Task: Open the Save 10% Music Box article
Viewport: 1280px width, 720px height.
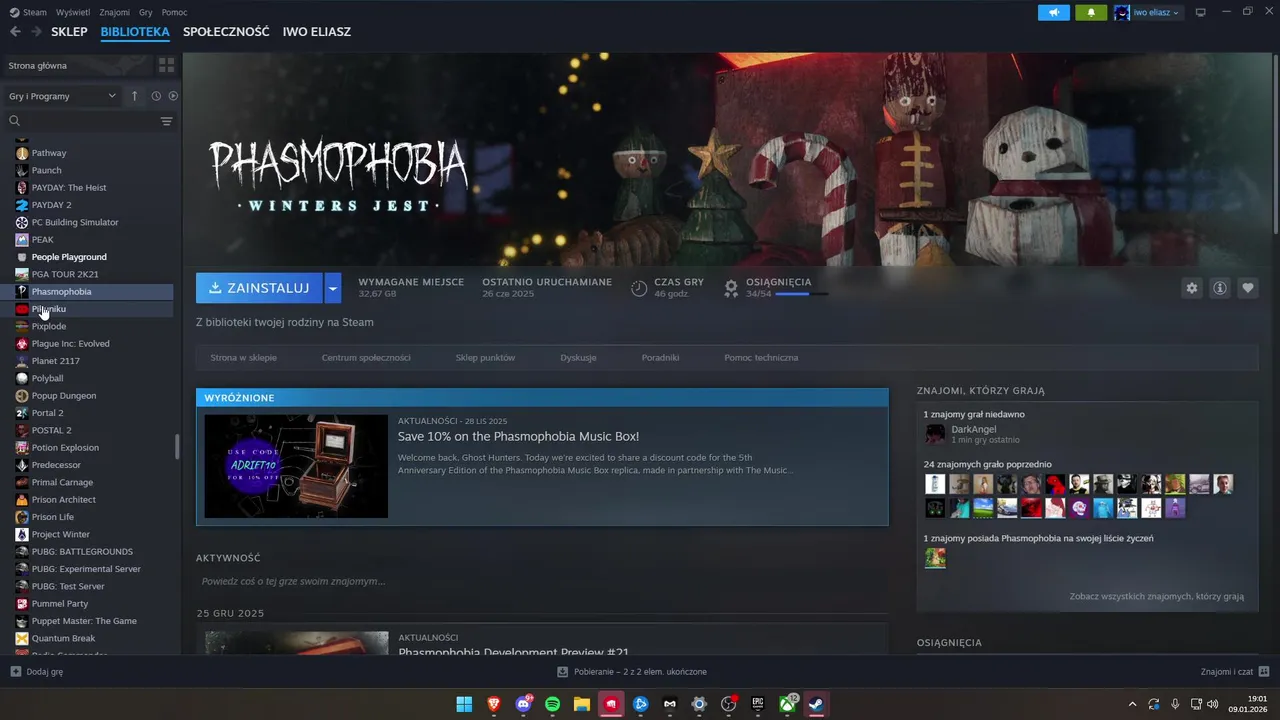Action: [x=518, y=436]
